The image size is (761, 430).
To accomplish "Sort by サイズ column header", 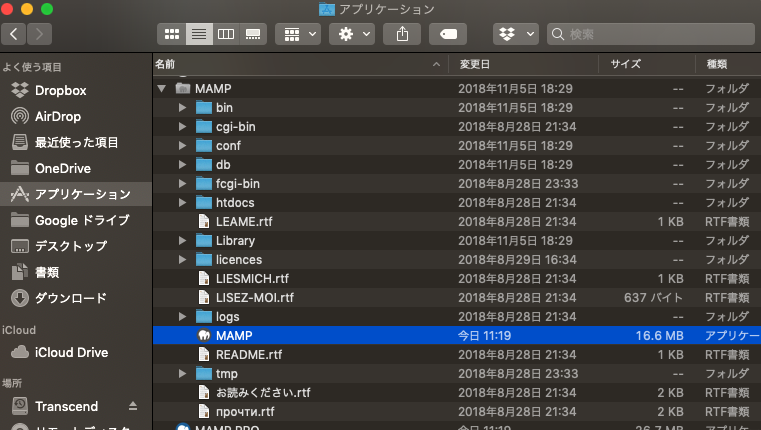I will point(646,64).
